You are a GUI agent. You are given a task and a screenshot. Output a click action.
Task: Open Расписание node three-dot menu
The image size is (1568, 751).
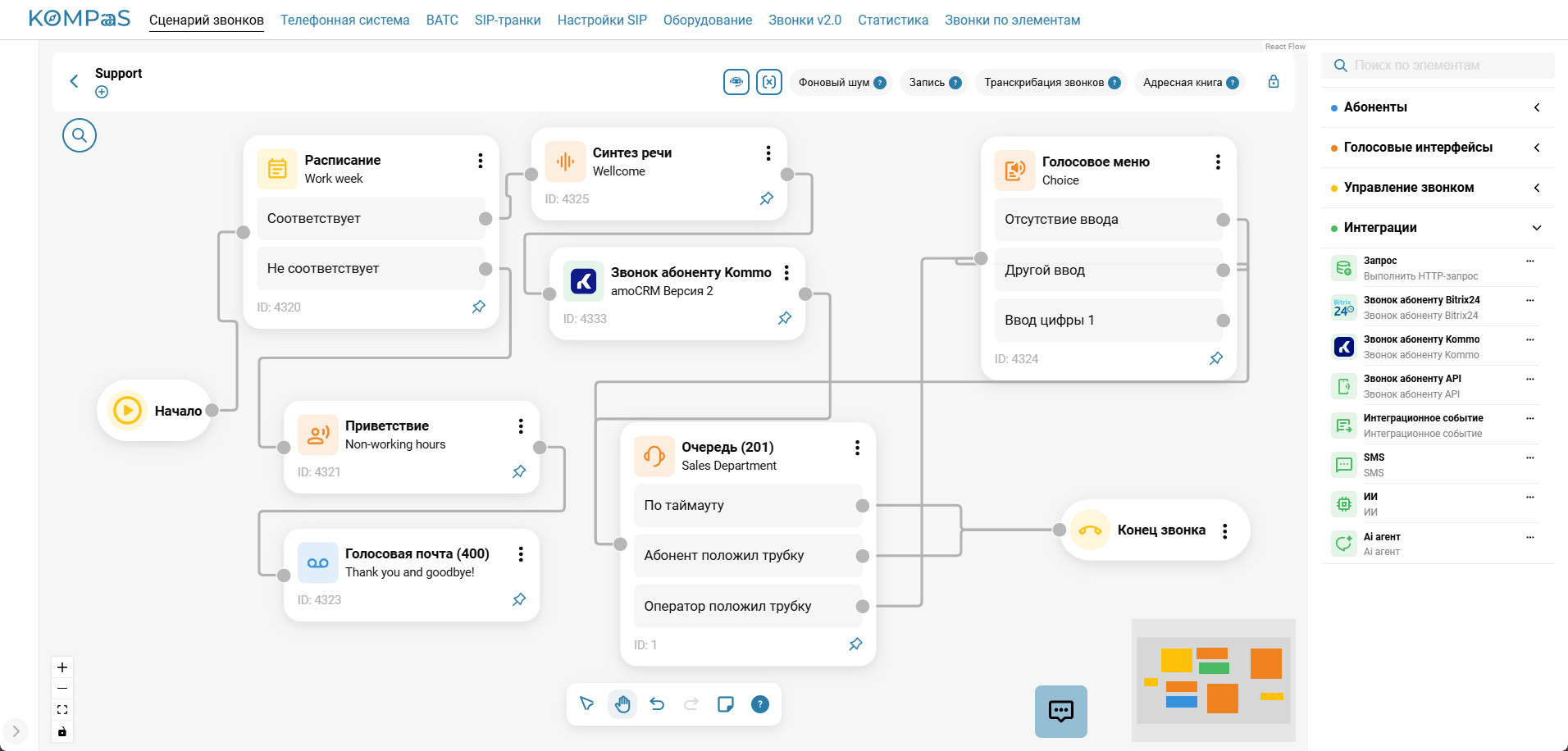(481, 161)
